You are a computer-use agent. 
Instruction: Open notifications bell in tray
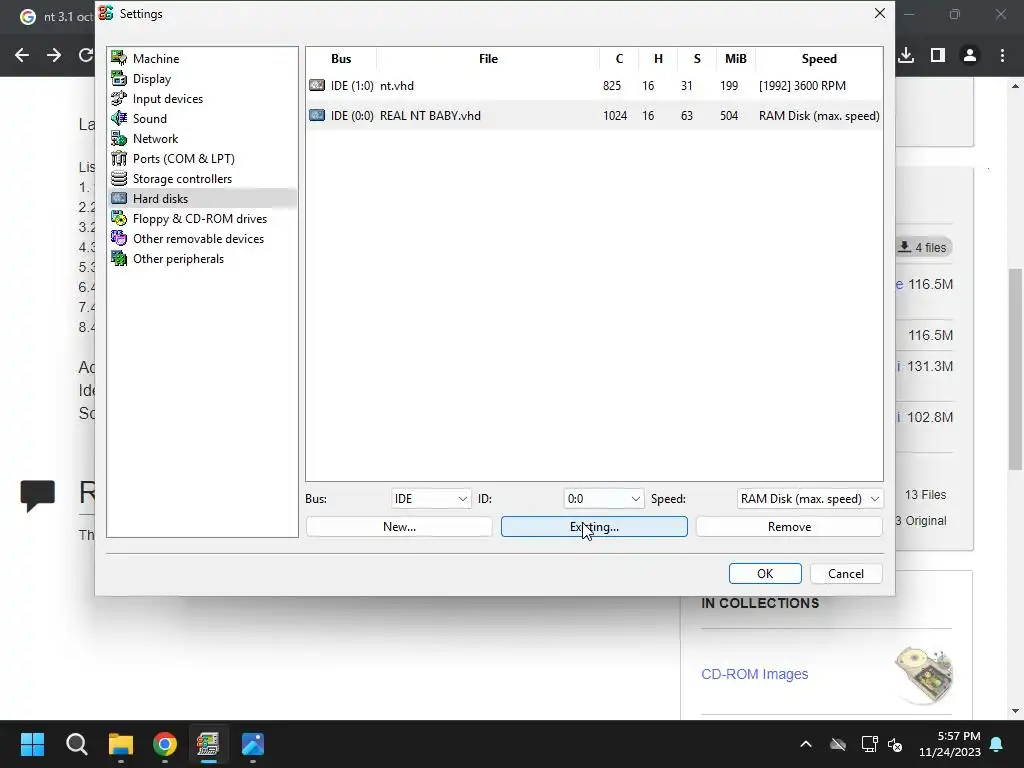coord(997,744)
